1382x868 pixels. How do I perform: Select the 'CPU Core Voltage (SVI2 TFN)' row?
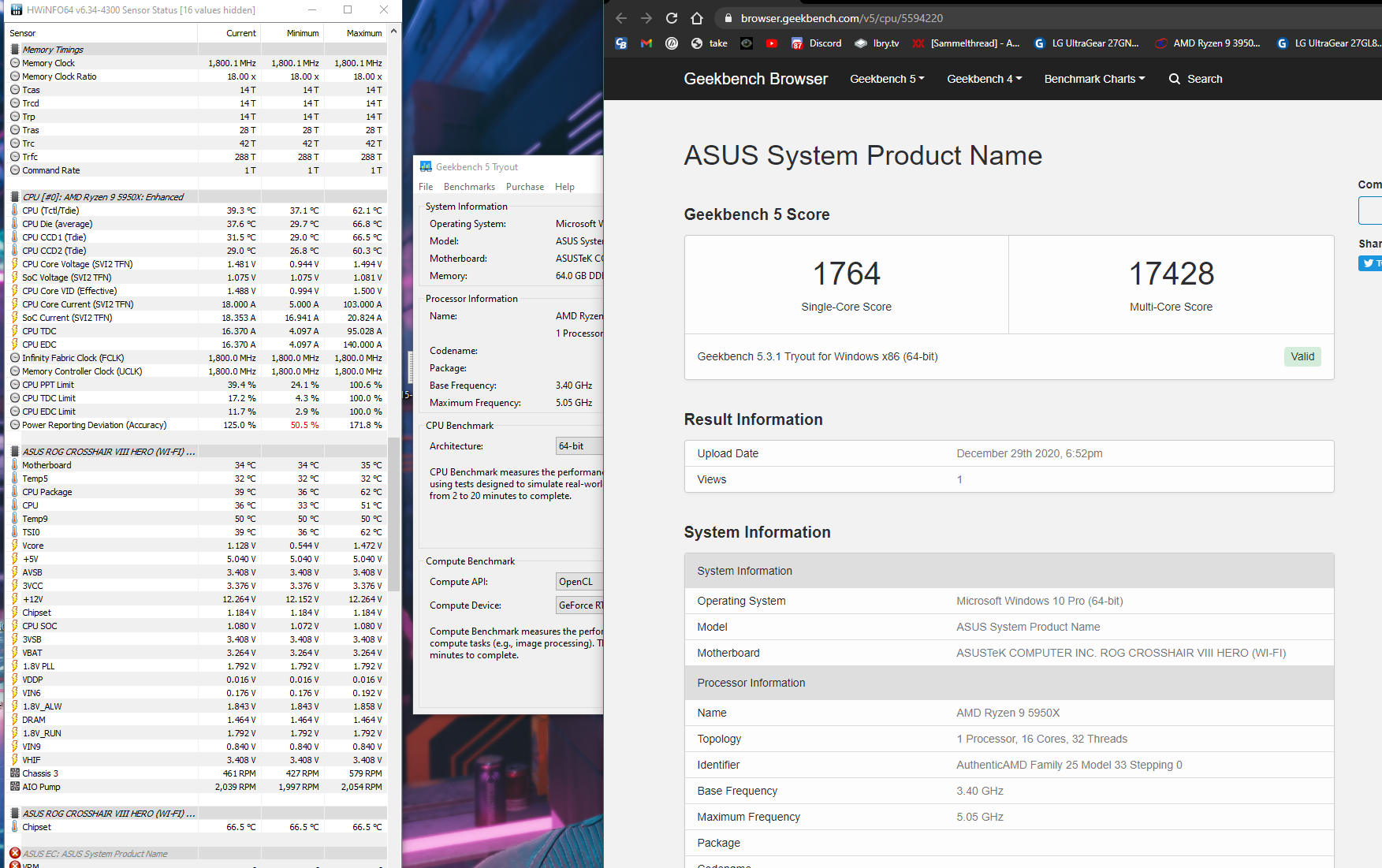coord(197,263)
